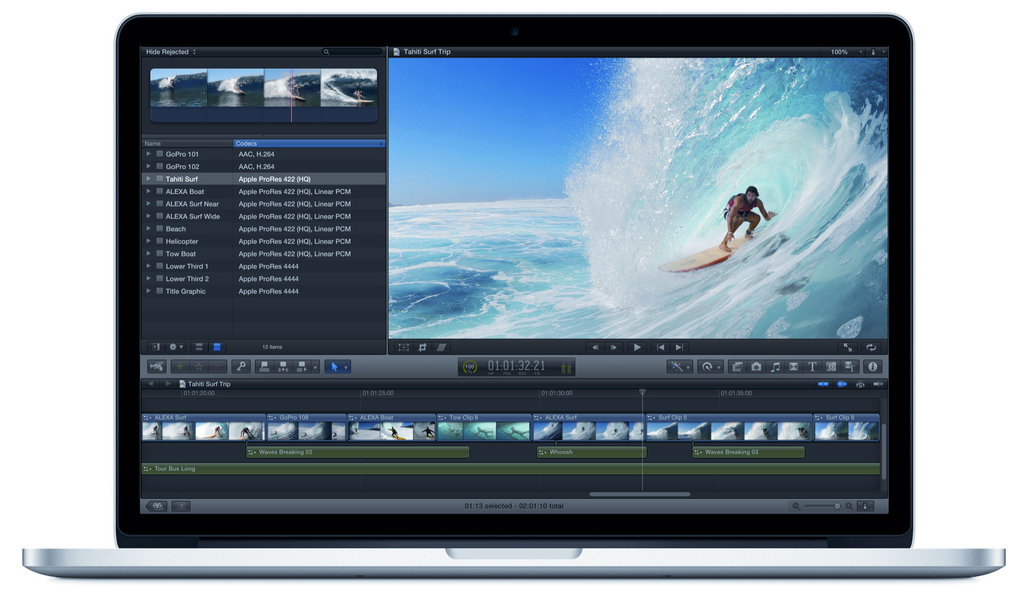Open the Retime menu icon

click(x=707, y=366)
